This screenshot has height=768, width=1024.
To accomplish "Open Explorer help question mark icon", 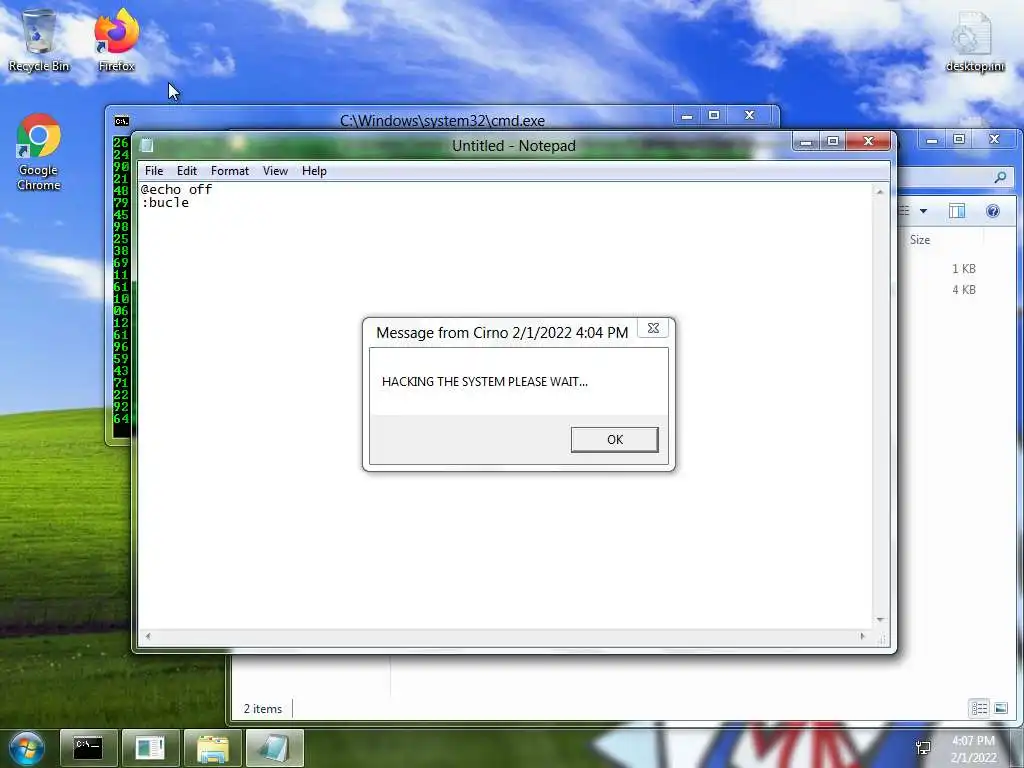I will [x=993, y=211].
